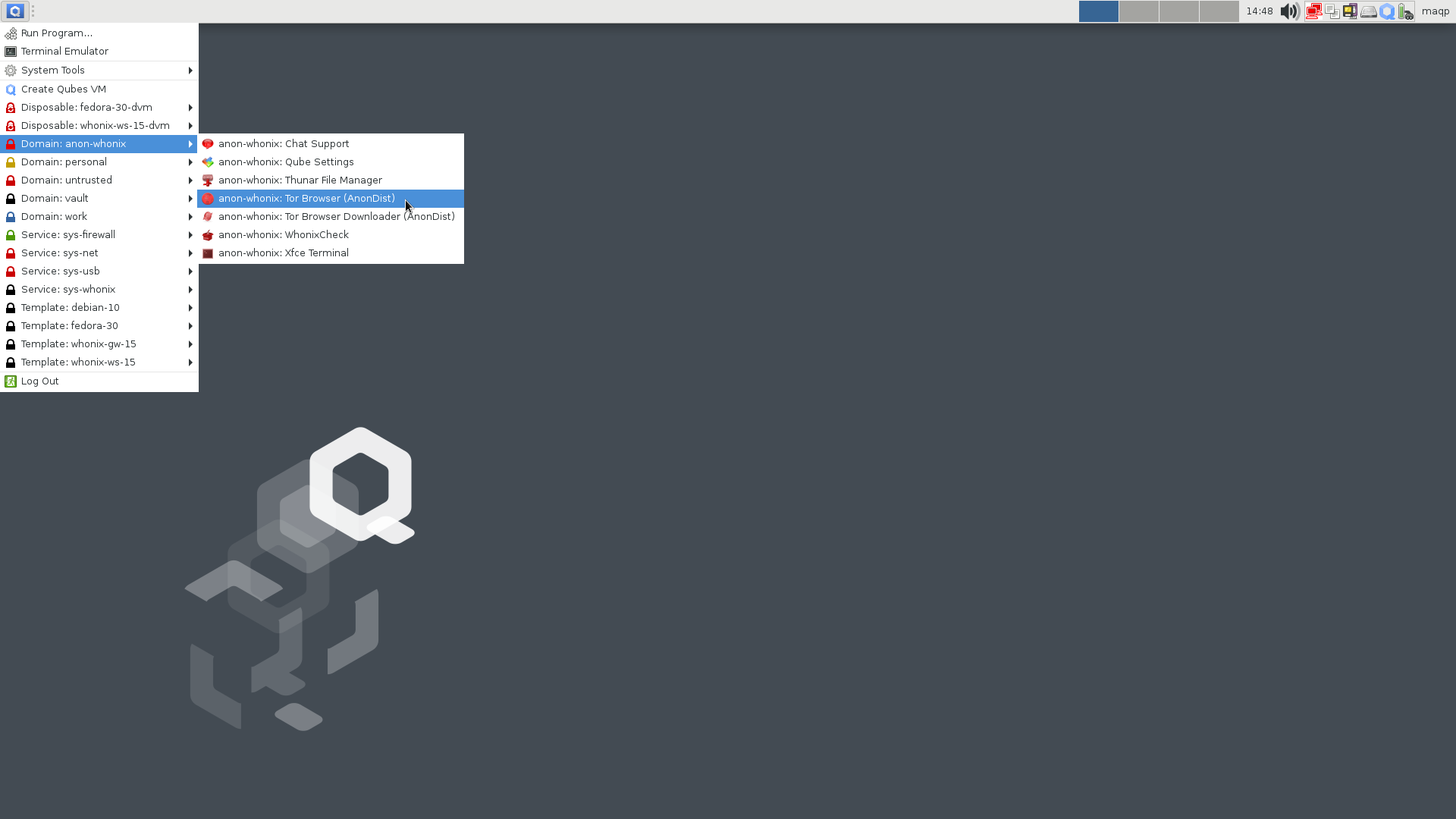
Task: Expand Disposable: whonix-ws-15-dvm submenu arrow
Action: click(190, 126)
